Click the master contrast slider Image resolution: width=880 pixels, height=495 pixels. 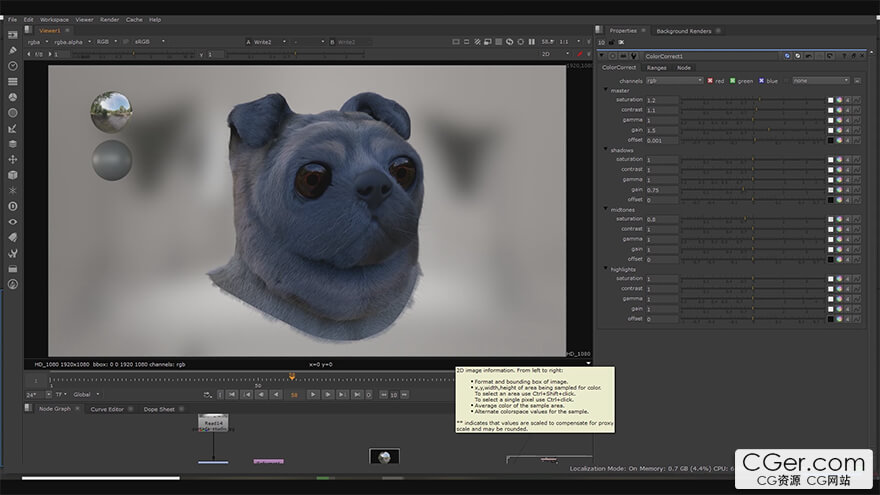coord(752,111)
